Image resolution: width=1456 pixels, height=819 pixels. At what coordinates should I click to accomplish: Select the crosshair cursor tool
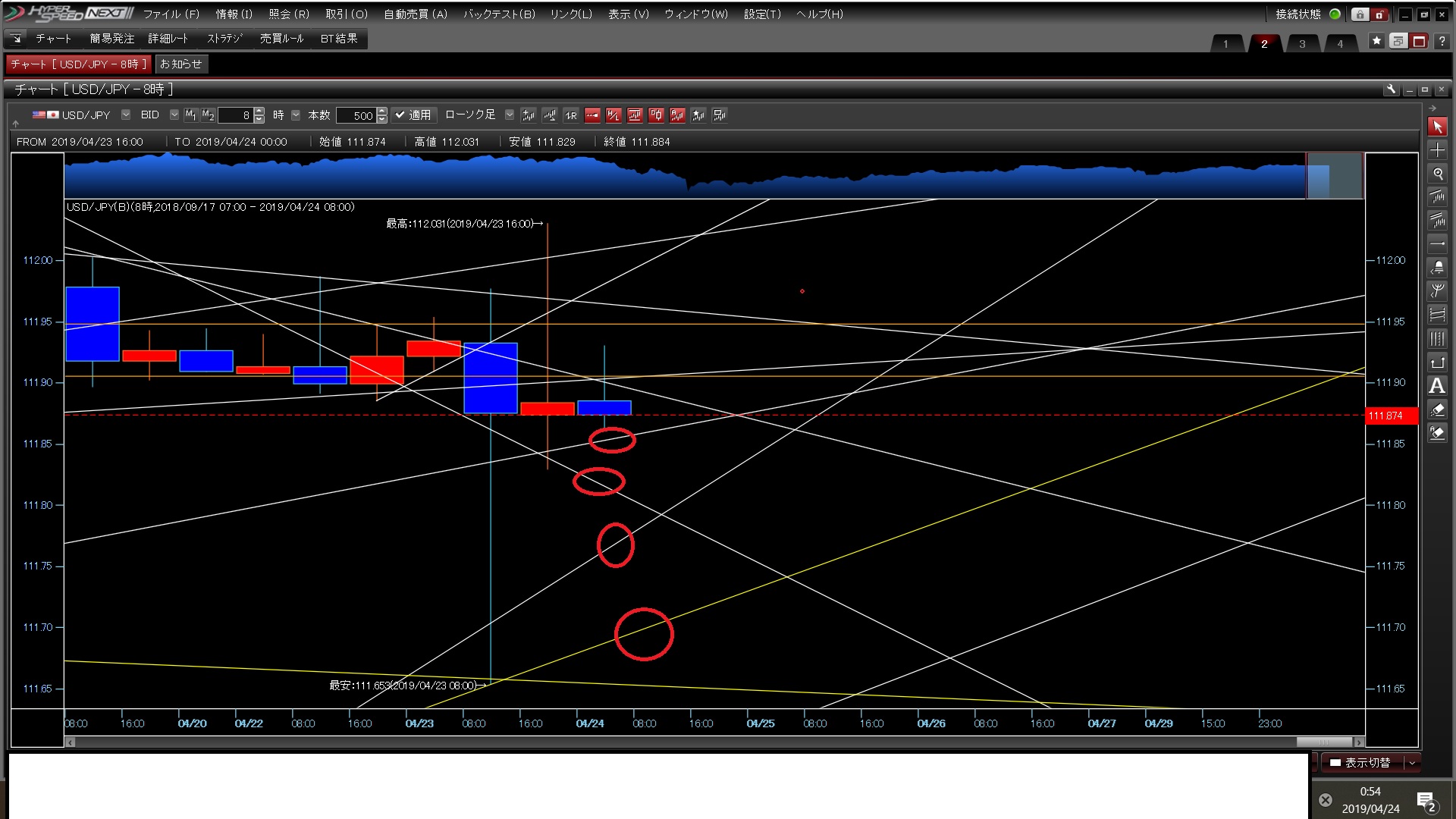tap(1437, 150)
